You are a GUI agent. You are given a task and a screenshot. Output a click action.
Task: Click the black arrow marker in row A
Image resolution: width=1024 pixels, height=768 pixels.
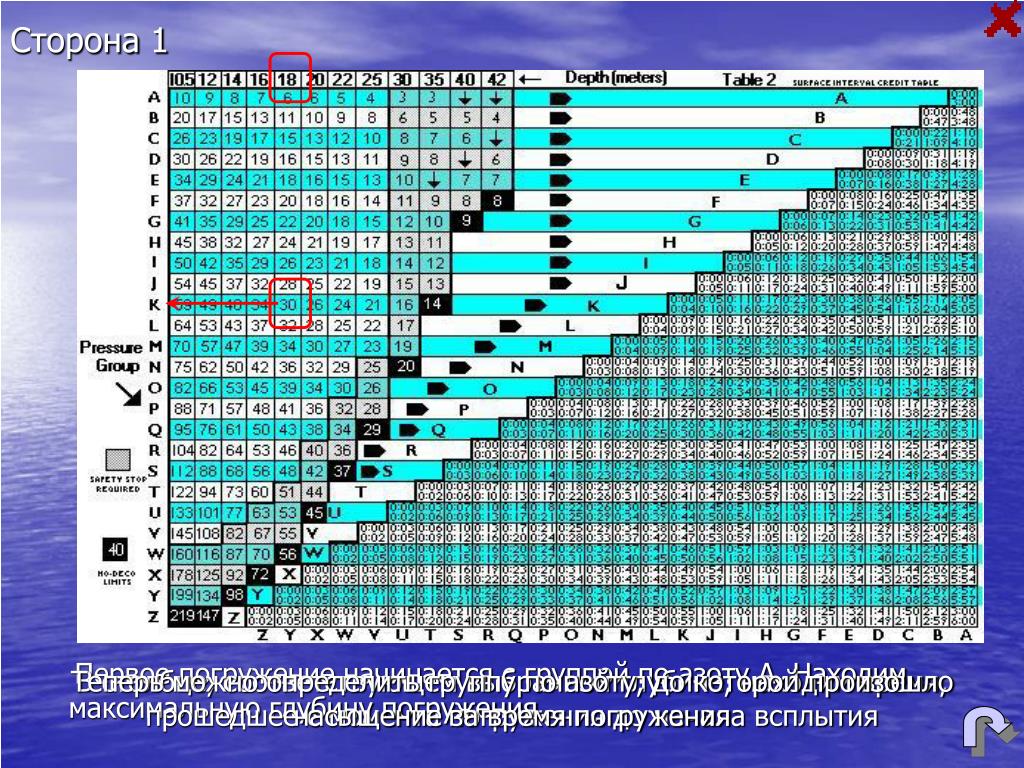(560, 99)
